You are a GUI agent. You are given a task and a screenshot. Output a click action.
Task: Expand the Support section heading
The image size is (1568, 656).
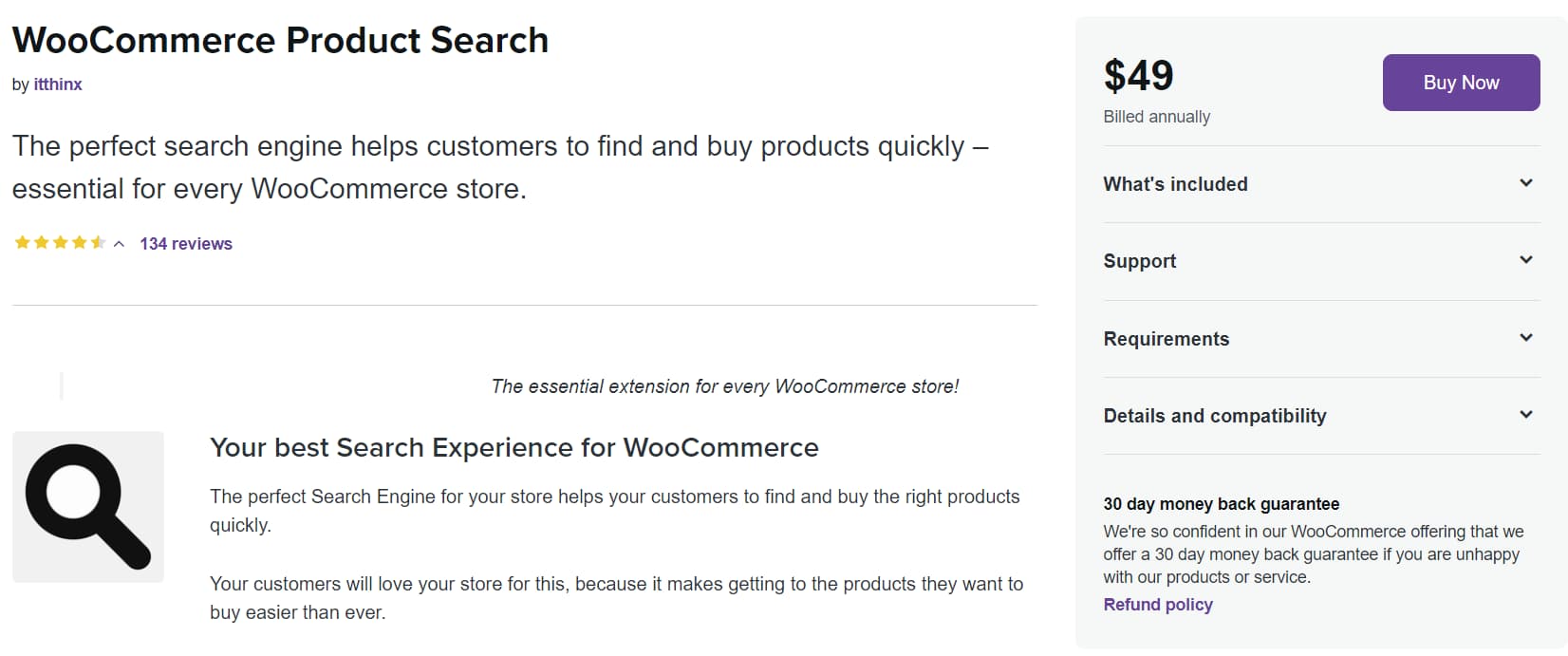coord(1139,261)
